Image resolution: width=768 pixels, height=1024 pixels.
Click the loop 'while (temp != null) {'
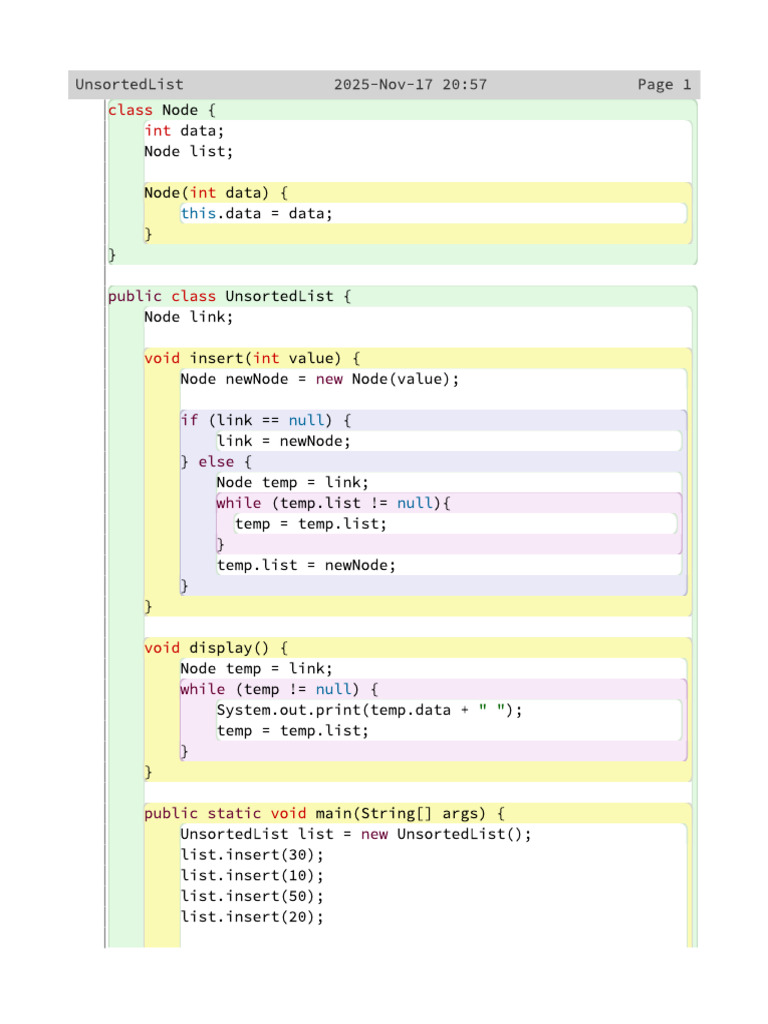[280, 690]
